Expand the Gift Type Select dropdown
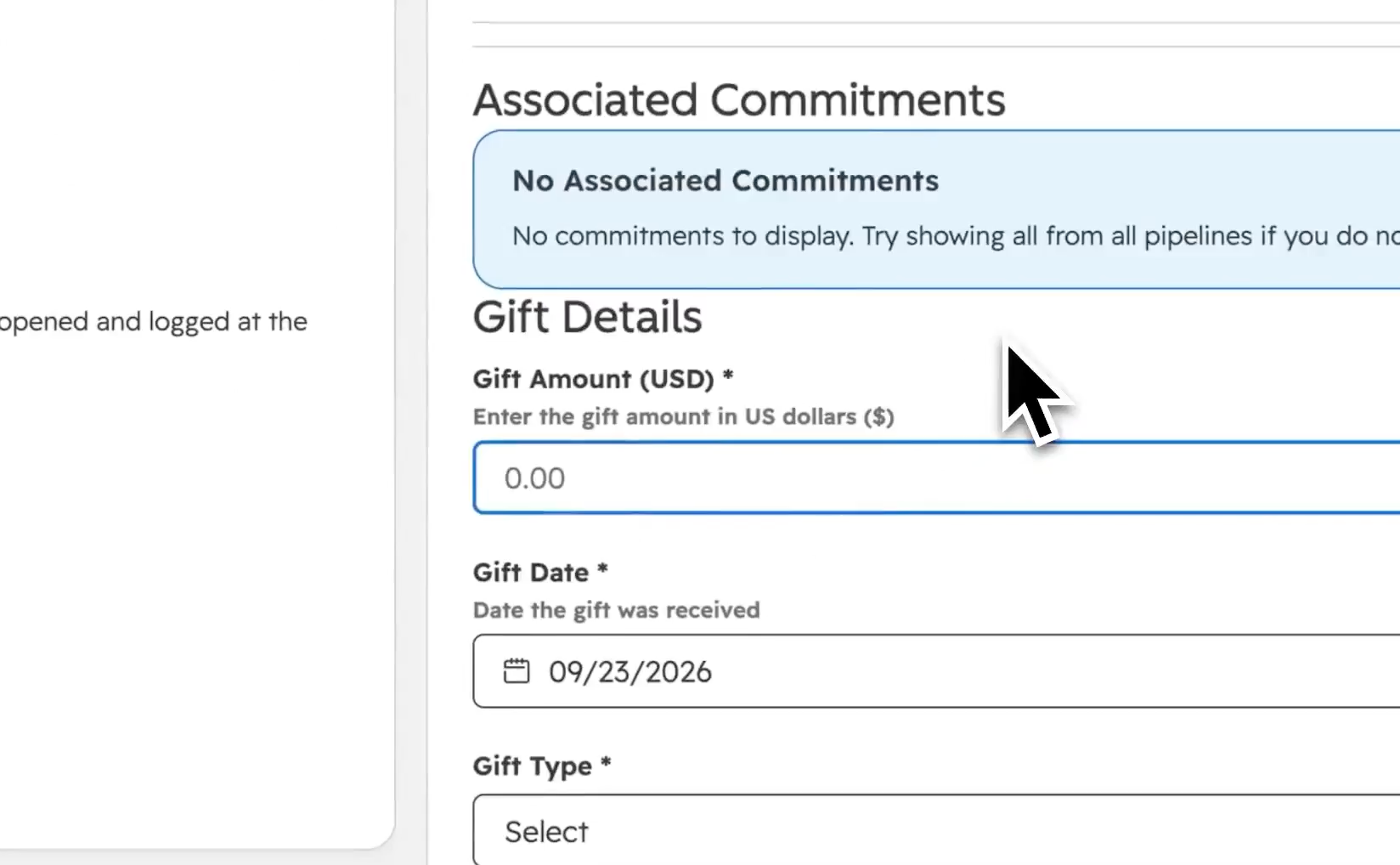Screen dimensions: 1400x865 pyautogui.click(x=936, y=830)
